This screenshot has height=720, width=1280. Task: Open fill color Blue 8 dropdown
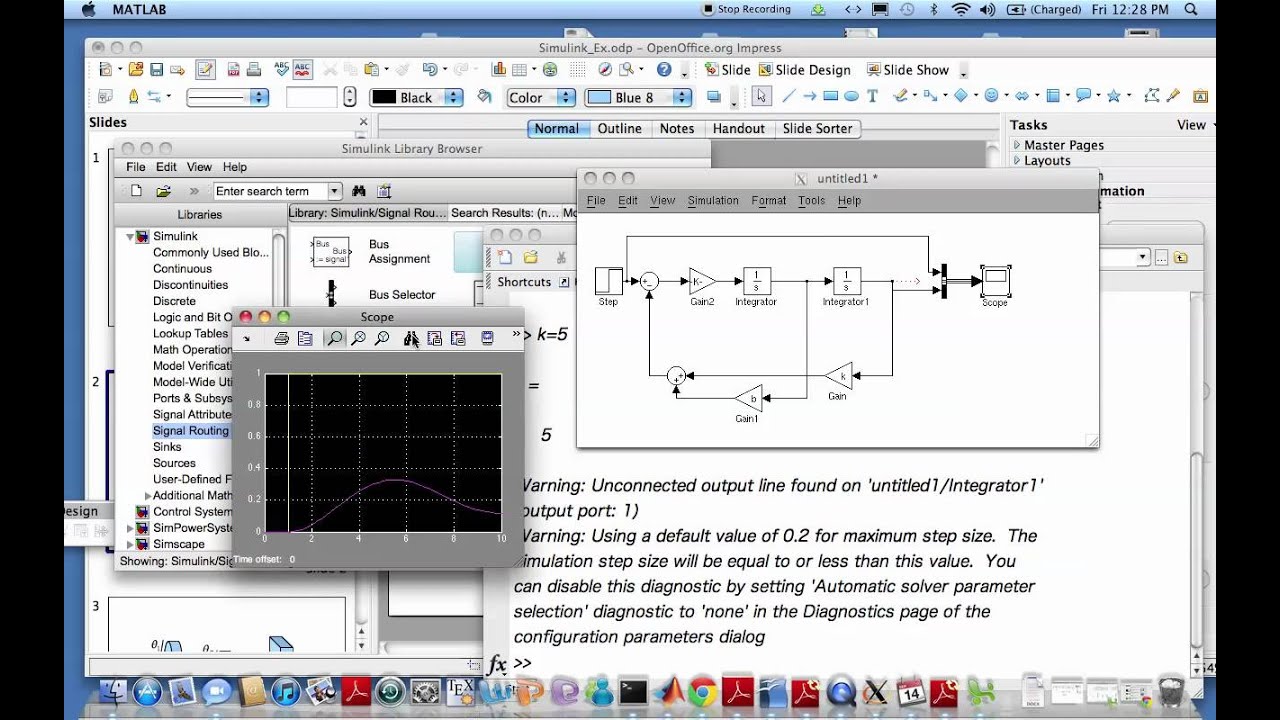(682, 97)
